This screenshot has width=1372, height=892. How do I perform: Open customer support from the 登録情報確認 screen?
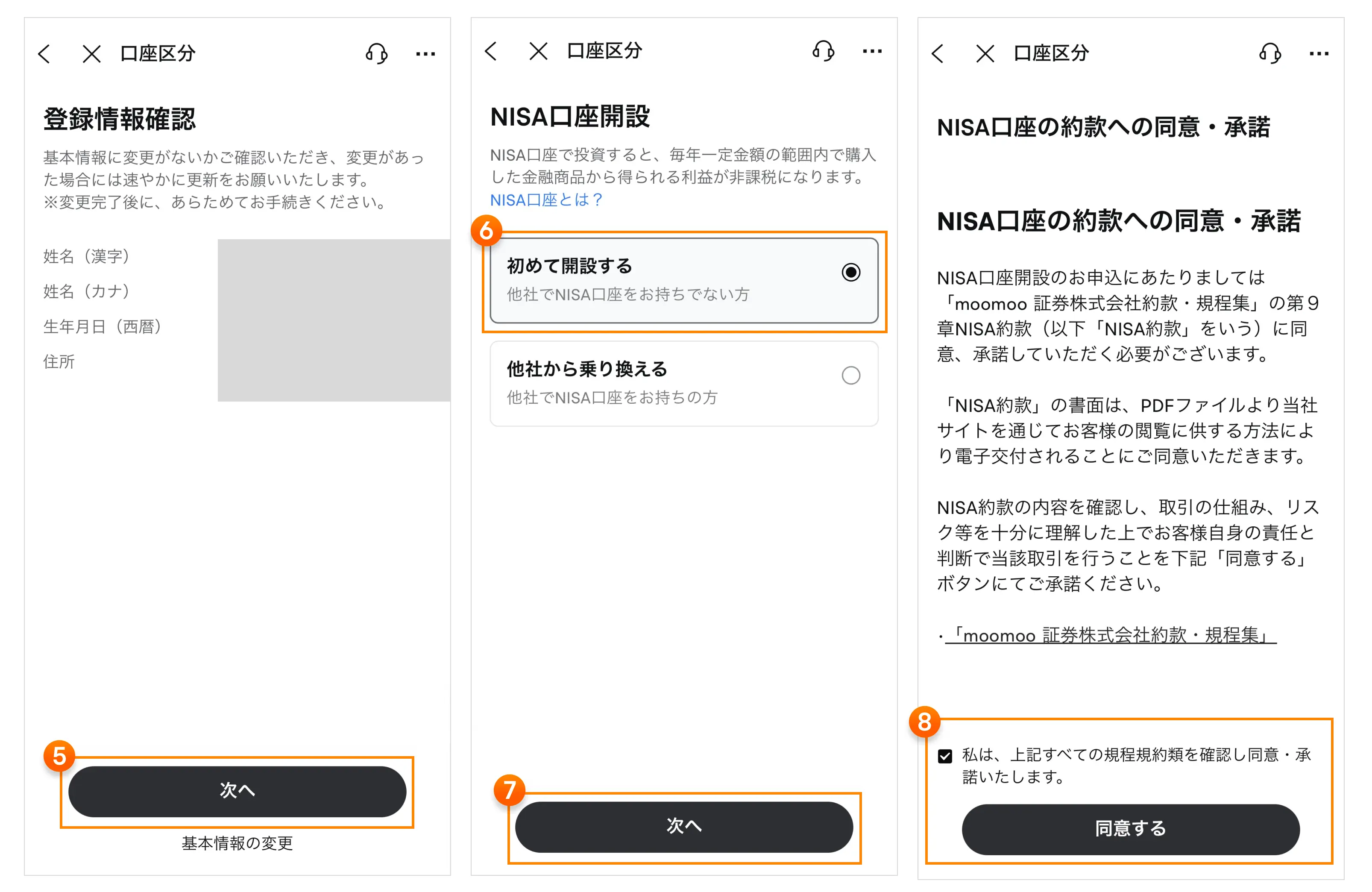[x=375, y=53]
